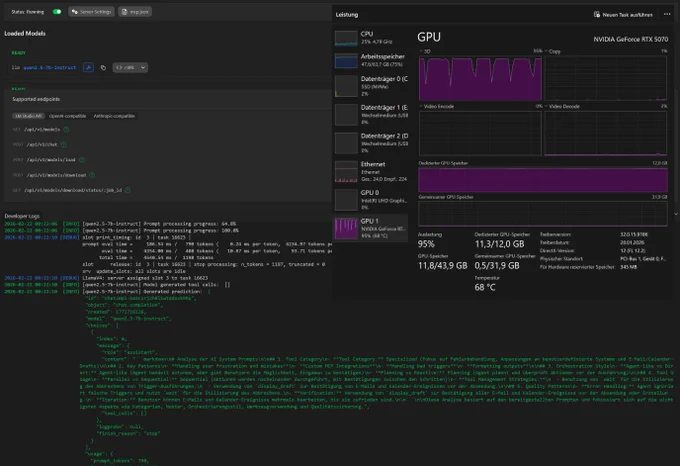Screen dimensions: 680x466
Task: Open Server Settings in LM Studio
Action: click(92, 12)
